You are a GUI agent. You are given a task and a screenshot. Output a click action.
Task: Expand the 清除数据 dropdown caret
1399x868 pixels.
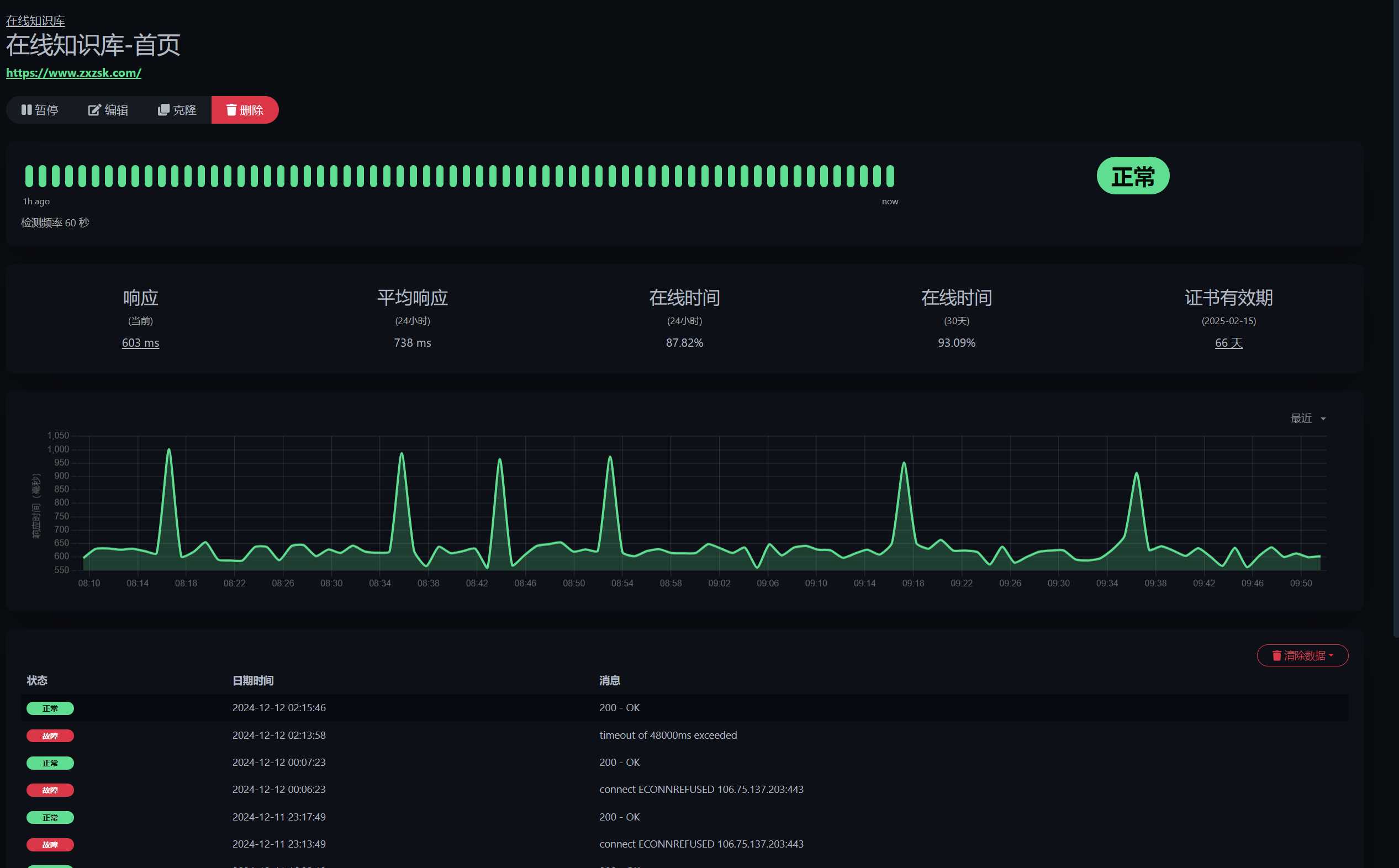point(1331,655)
